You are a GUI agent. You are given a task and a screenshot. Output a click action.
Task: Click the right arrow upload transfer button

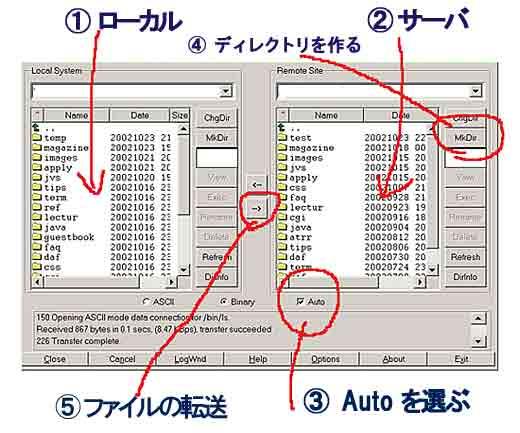(256, 209)
